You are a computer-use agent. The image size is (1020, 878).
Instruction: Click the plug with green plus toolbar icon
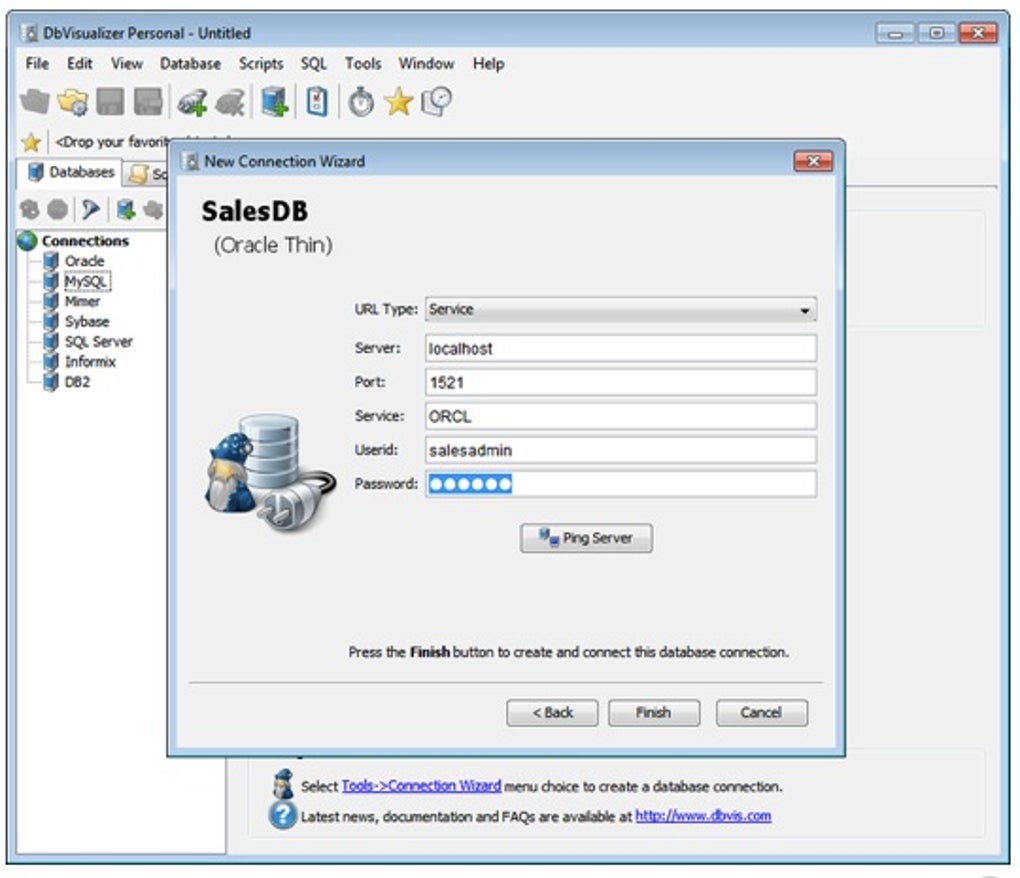tap(191, 103)
